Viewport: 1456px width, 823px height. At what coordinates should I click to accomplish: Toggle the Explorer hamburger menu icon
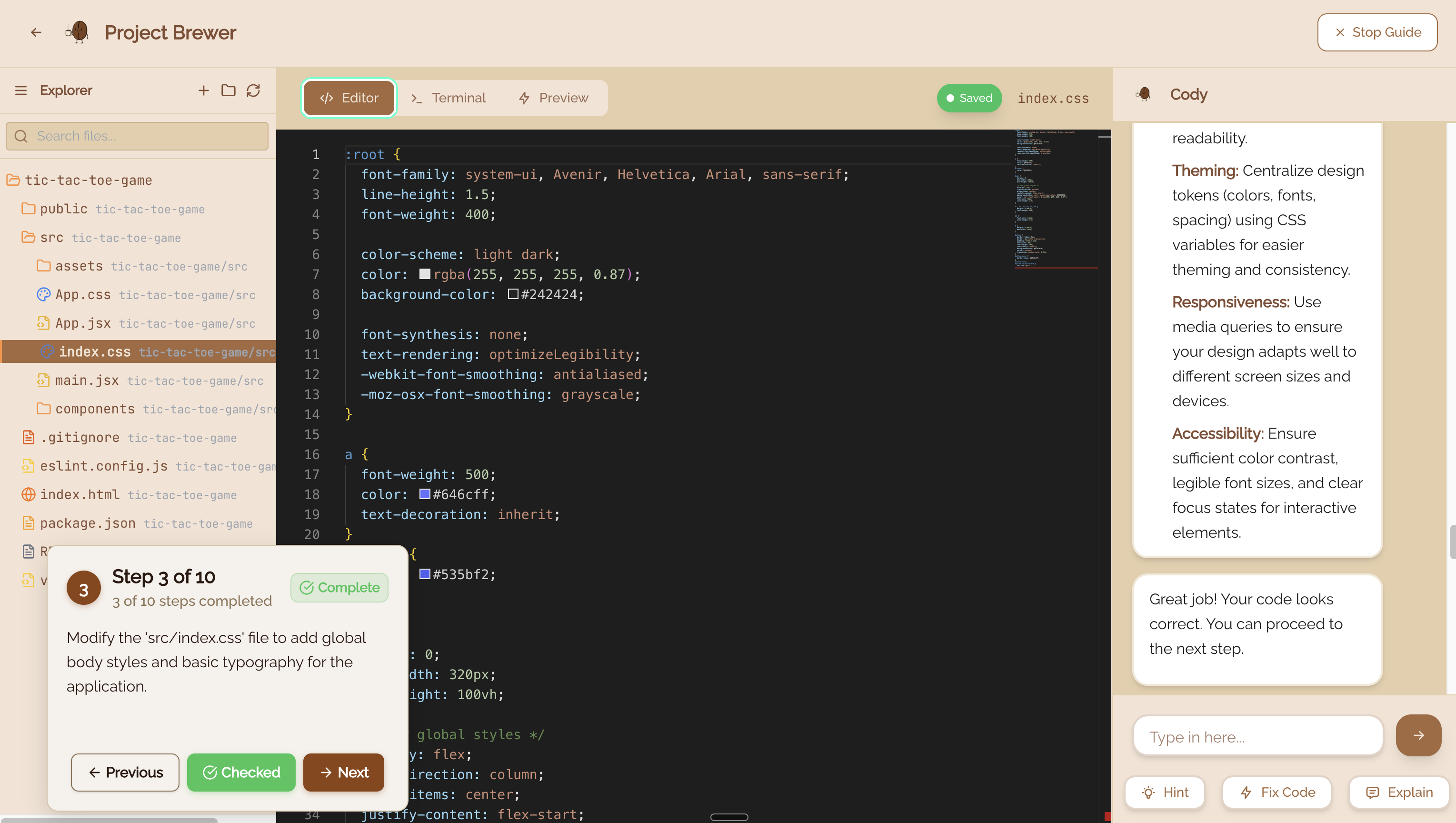tap(21, 90)
